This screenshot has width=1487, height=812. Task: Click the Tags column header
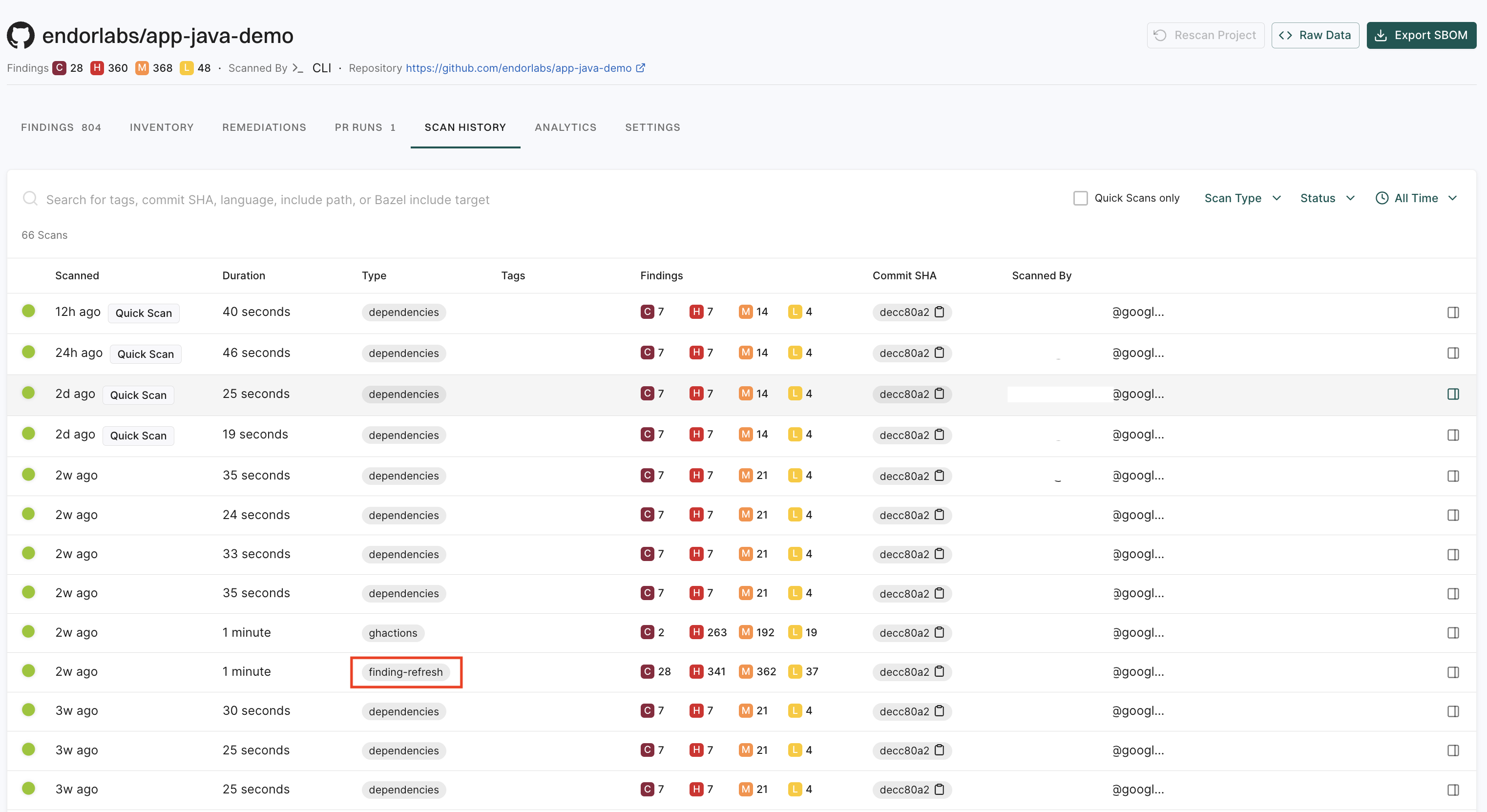click(x=513, y=275)
